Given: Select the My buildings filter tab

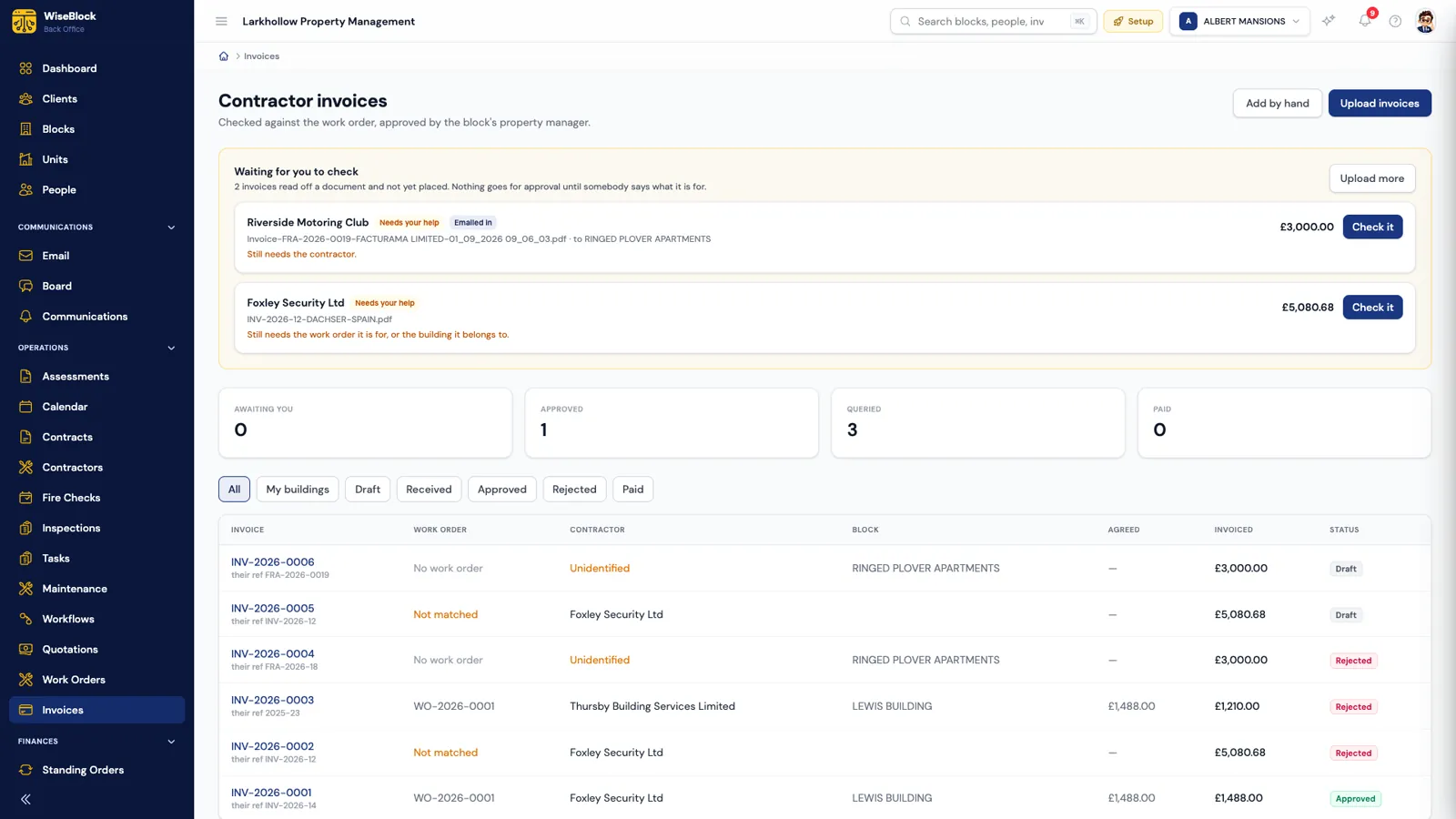Looking at the screenshot, I should click(298, 490).
